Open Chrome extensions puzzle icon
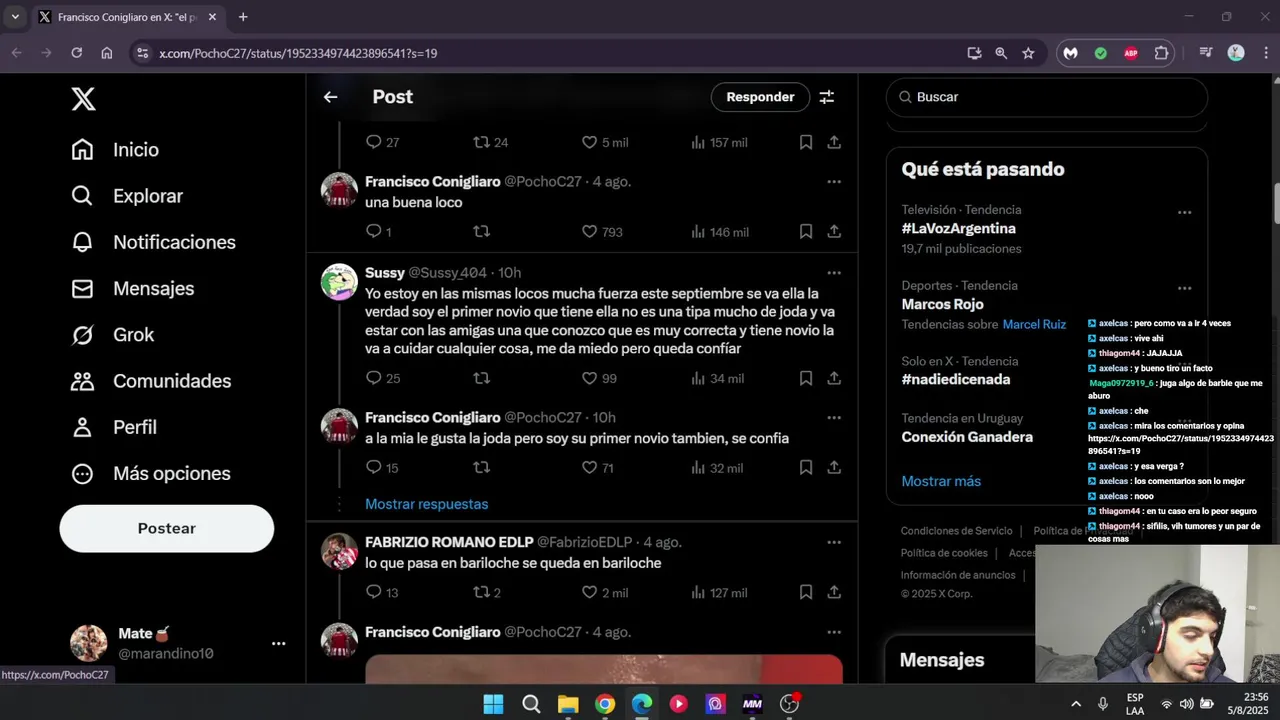This screenshot has height=720, width=1280. pos(1161,53)
